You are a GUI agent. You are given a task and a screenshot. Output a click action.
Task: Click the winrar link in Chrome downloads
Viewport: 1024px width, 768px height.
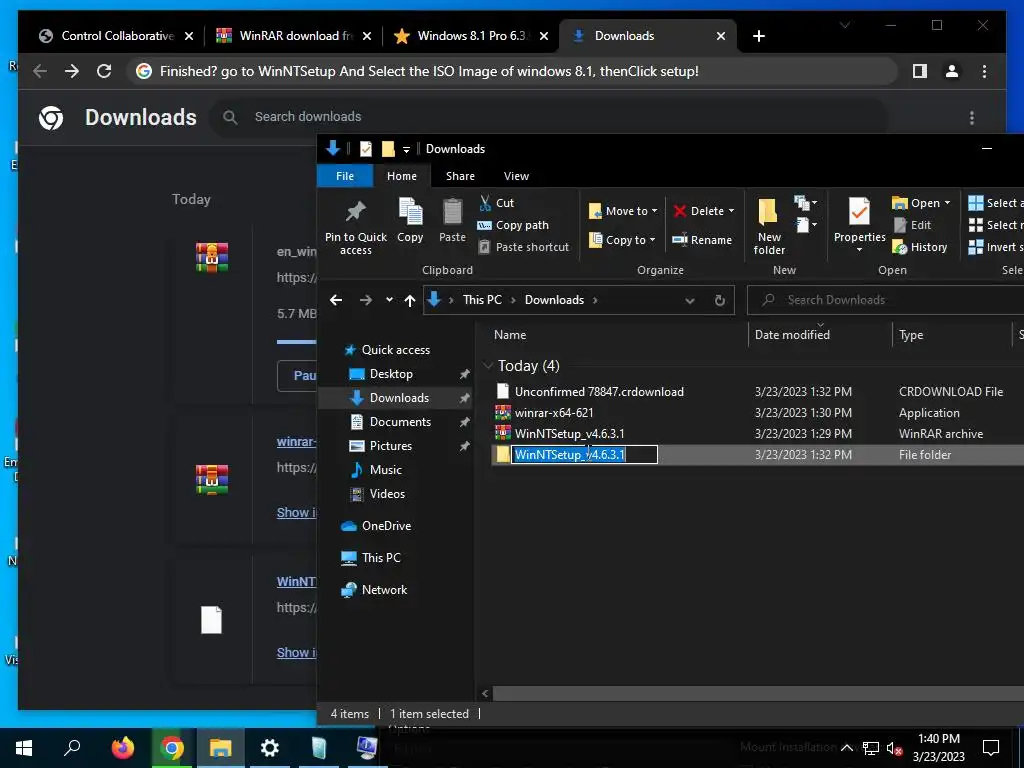click(296, 442)
